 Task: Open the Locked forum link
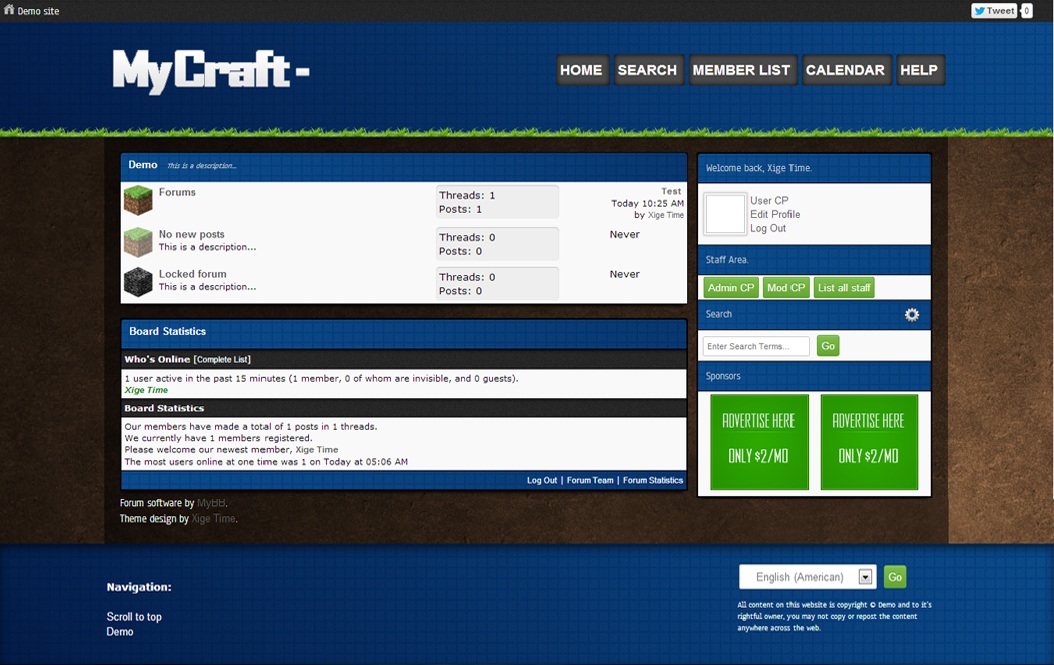pos(192,274)
